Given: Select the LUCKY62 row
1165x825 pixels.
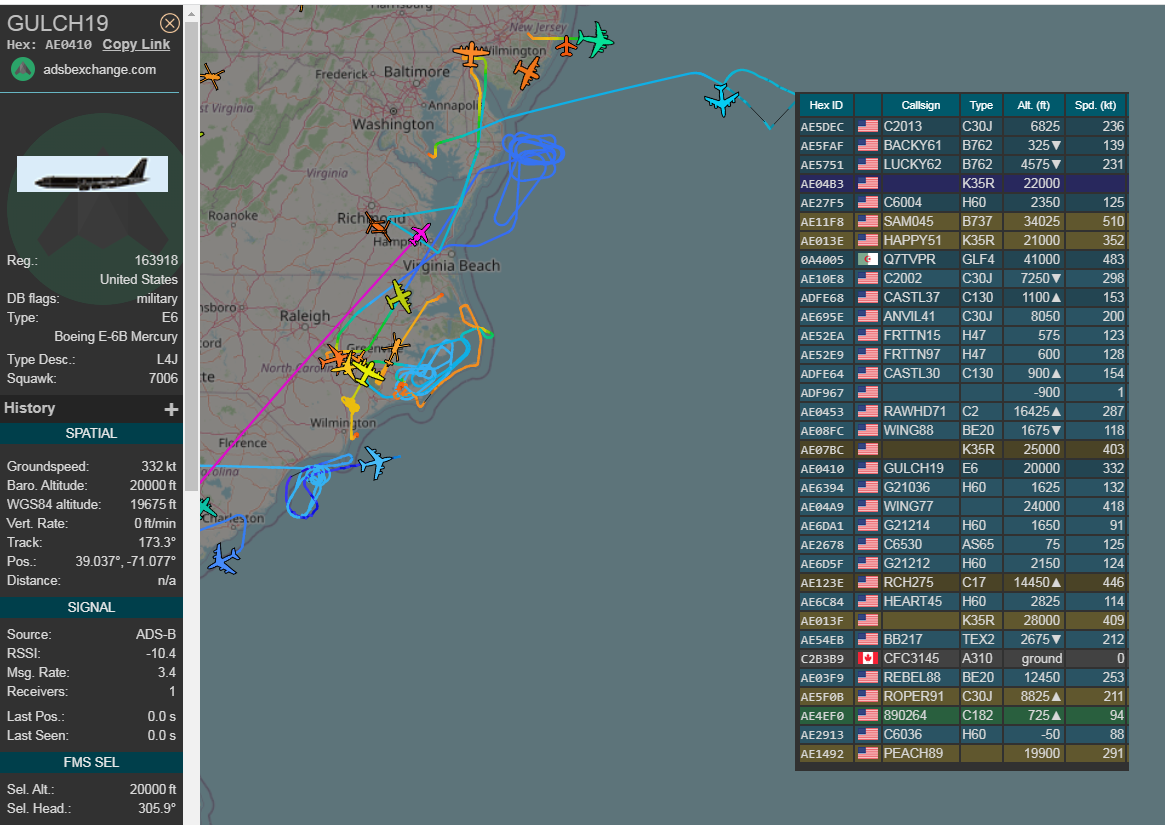Looking at the screenshot, I should click(962, 164).
